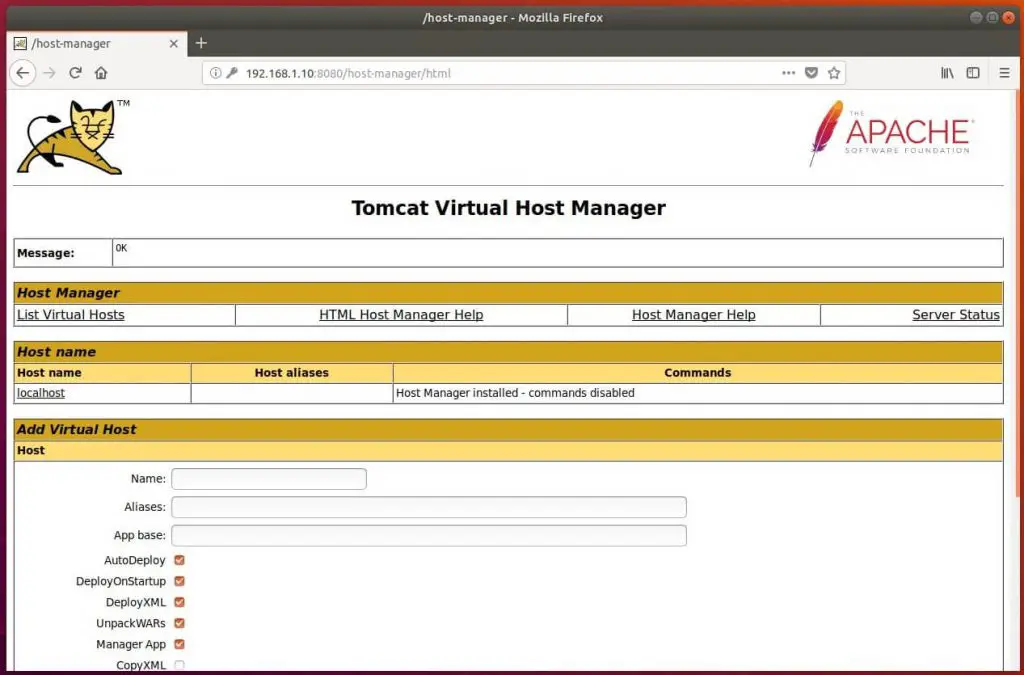1024x675 pixels.
Task: Uncheck the DeployXML checkbox
Action: pos(180,602)
